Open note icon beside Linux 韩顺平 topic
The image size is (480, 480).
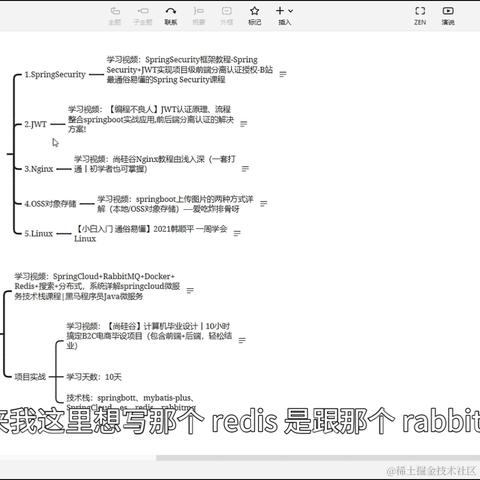pyautogui.click(x=237, y=233)
